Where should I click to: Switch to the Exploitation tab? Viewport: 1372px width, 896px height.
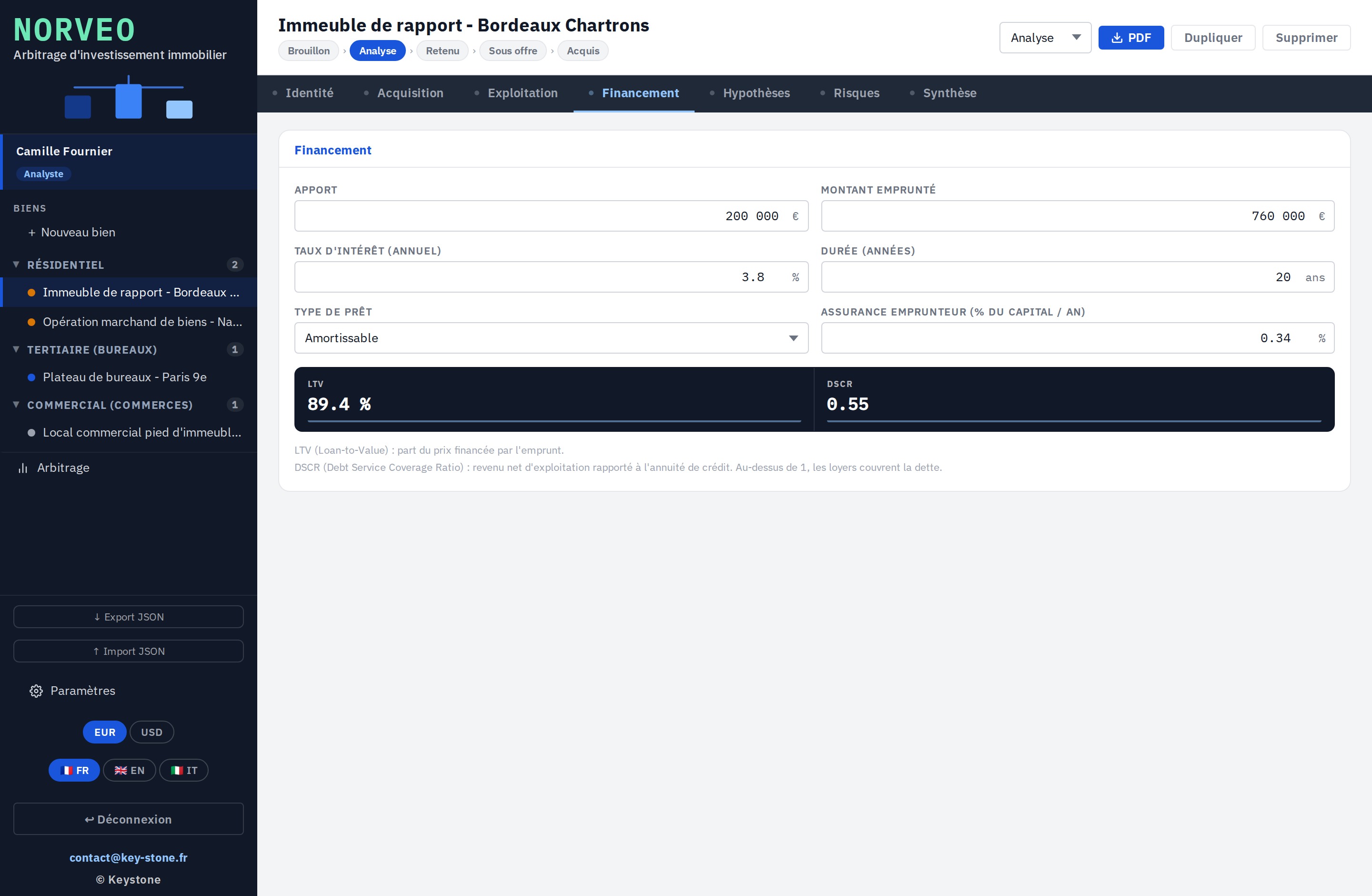coord(516,93)
